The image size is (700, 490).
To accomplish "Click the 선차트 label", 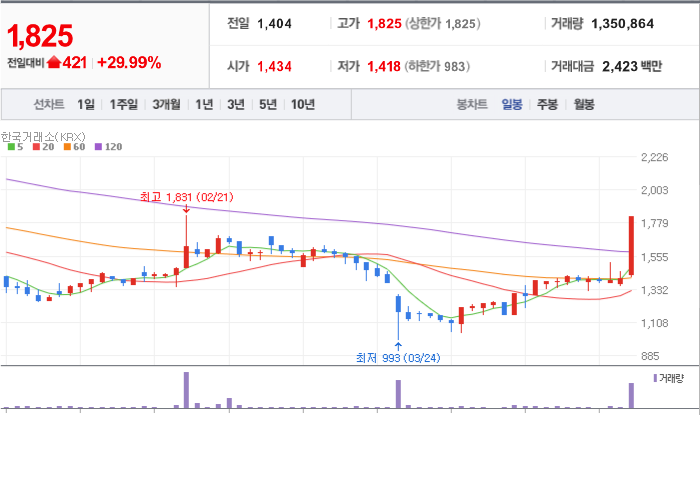I will (x=49, y=104).
